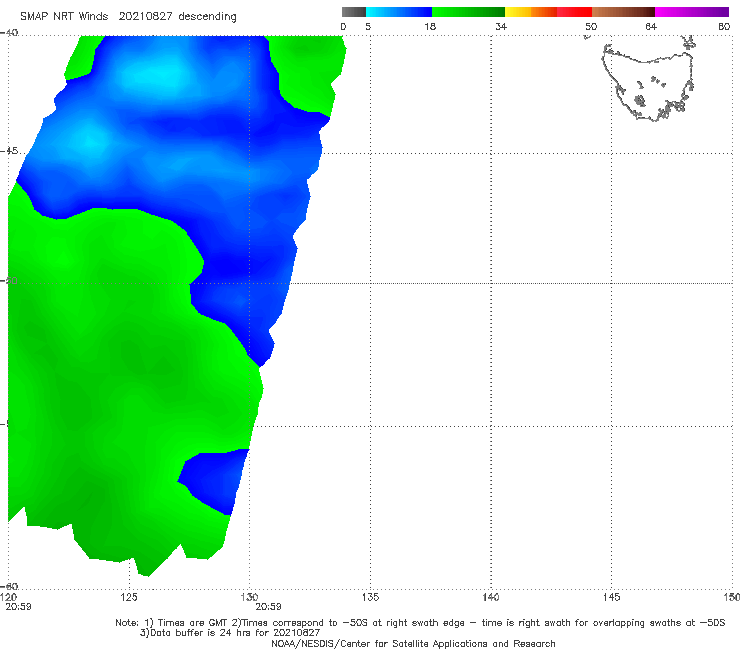Select the yellow-to-red 34–50 color scale segment

pyautogui.click(x=548, y=12)
